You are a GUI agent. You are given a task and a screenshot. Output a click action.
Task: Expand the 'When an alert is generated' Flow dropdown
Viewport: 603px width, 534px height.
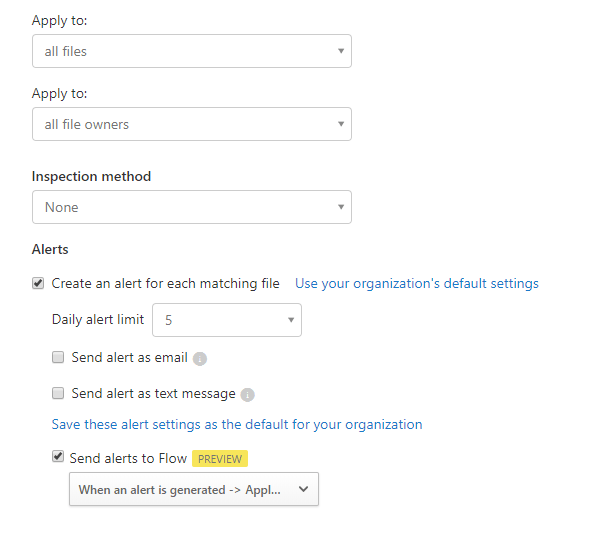(193, 490)
